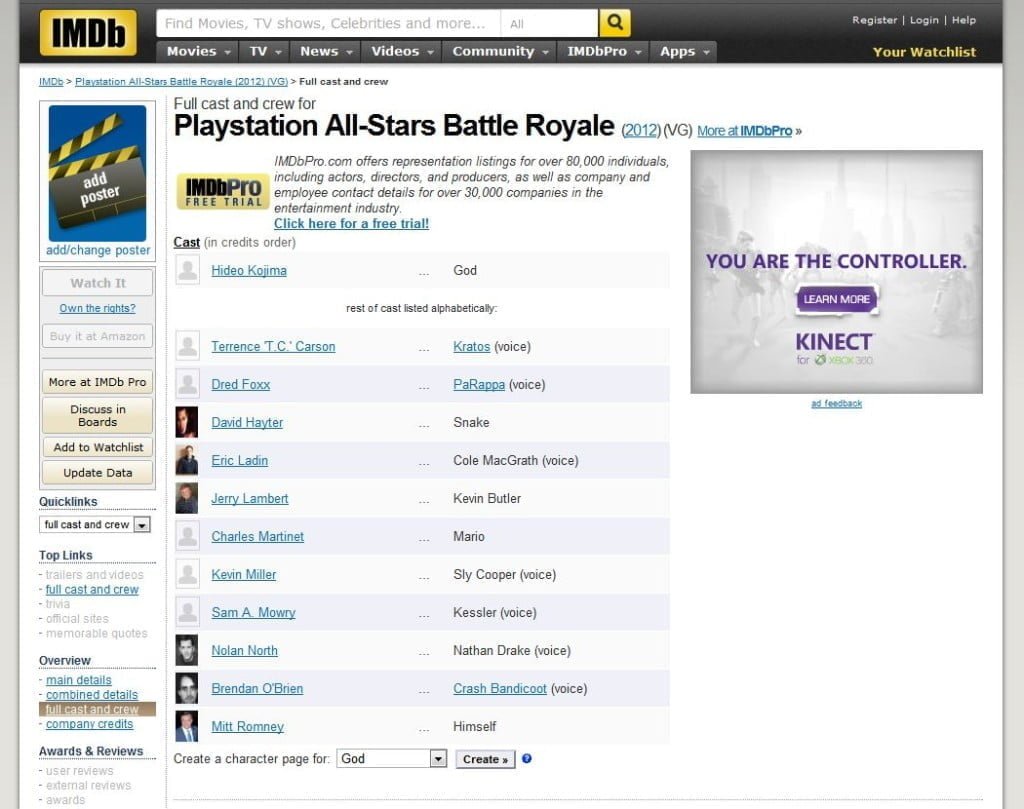The width and height of the screenshot is (1024, 809).
Task: Open the character page God dropdown
Action: (x=391, y=759)
